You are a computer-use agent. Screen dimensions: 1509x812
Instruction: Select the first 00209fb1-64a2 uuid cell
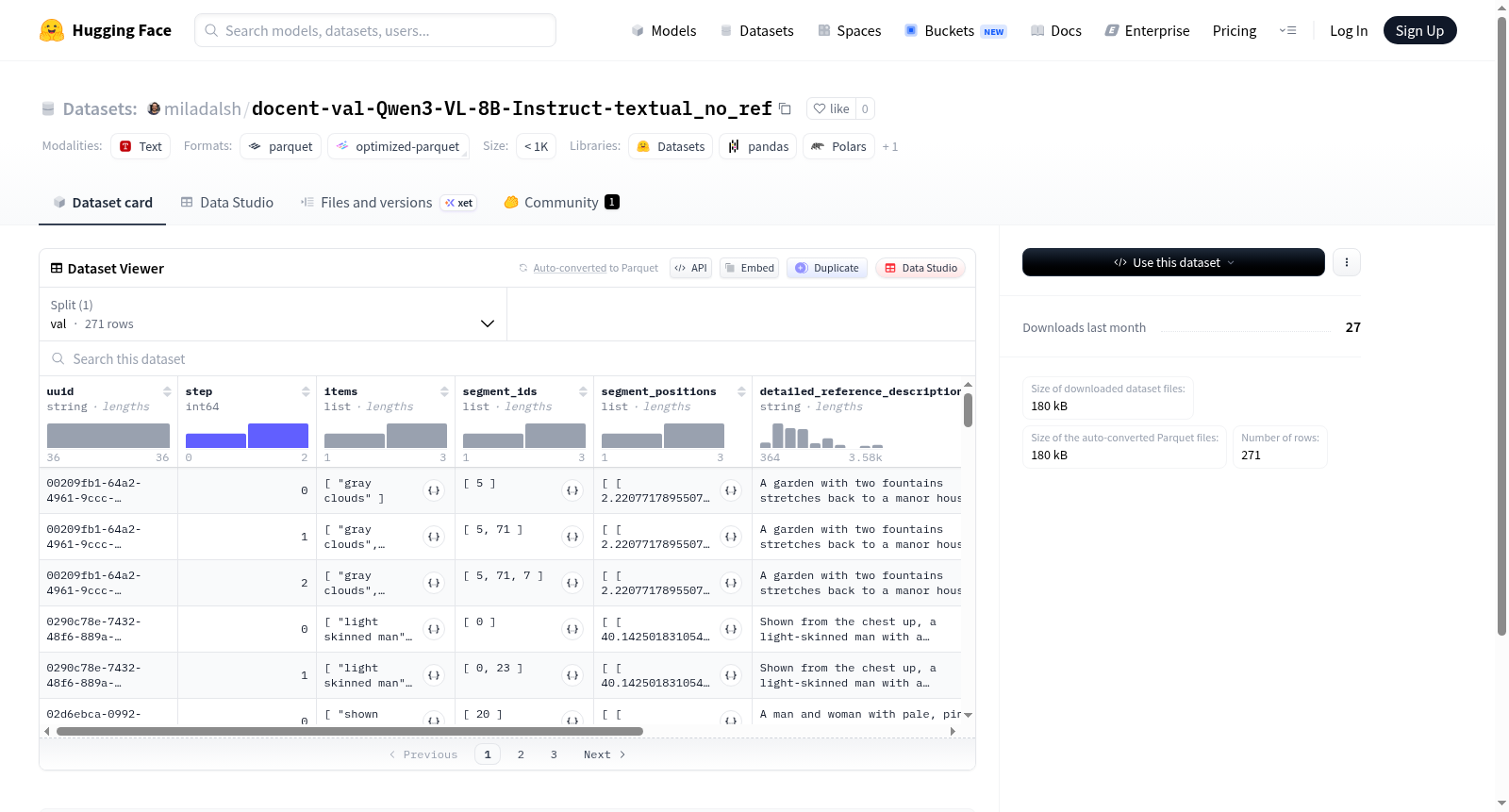click(x=108, y=490)
